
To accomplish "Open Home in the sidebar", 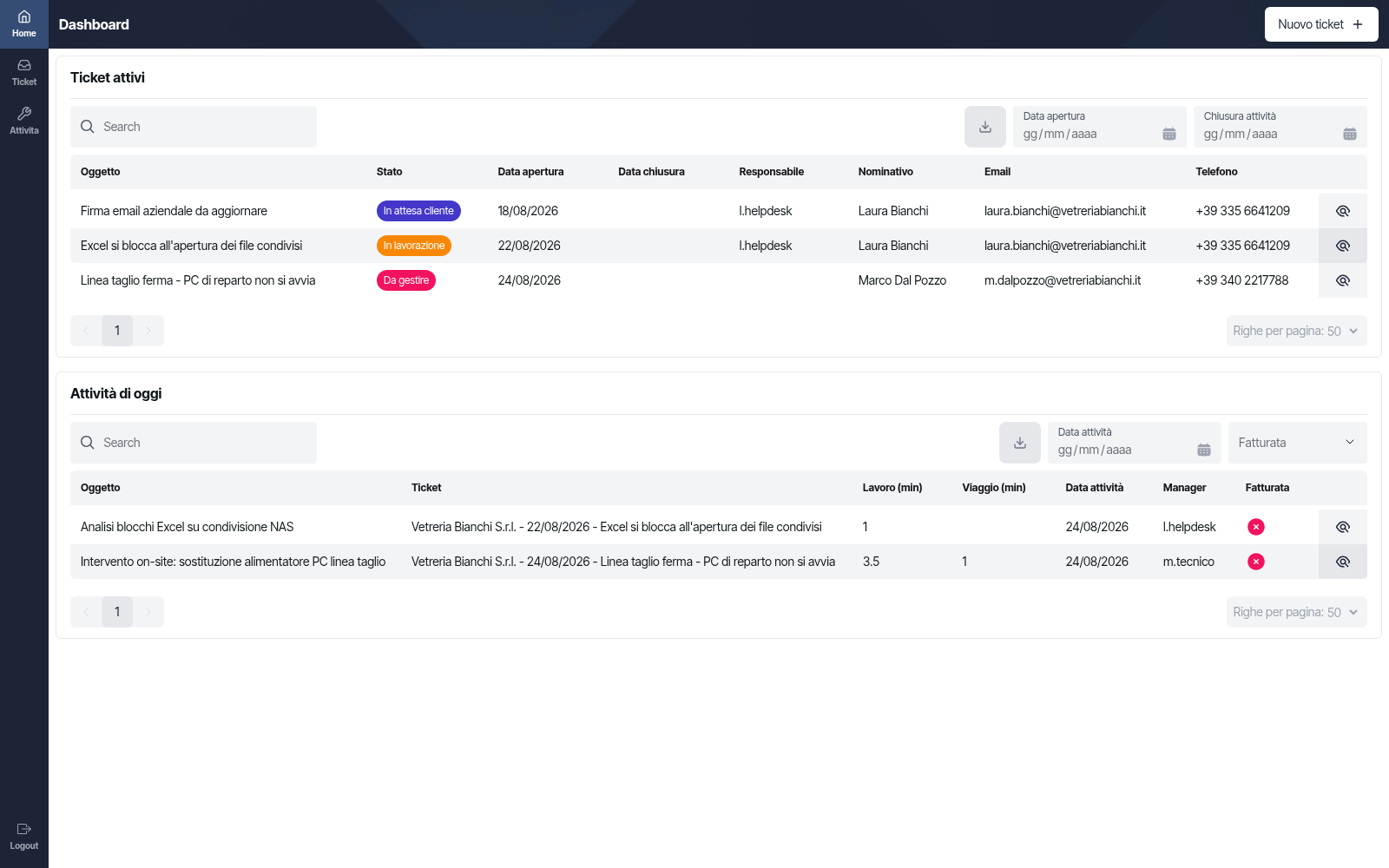I will [24, 24].
